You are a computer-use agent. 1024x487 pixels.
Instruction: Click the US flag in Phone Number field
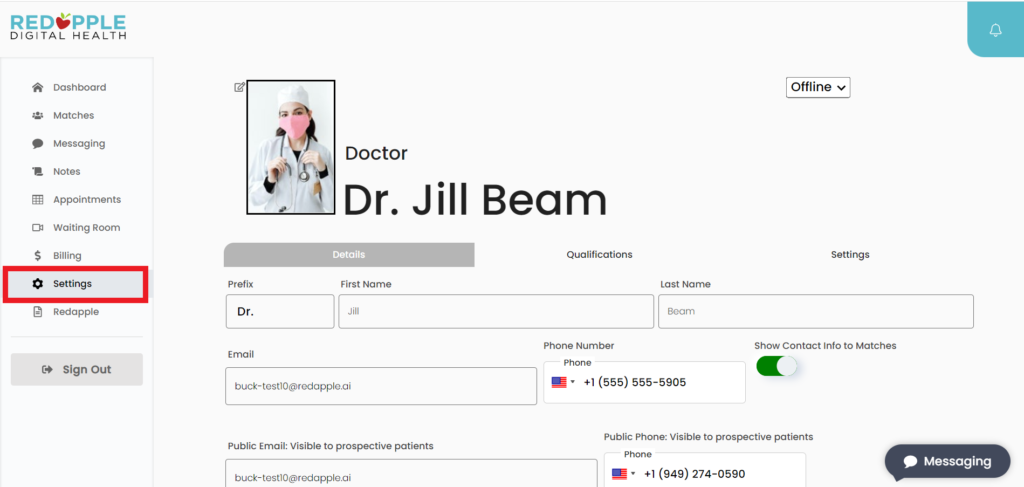pyautogui.click(x=559, y=383)
